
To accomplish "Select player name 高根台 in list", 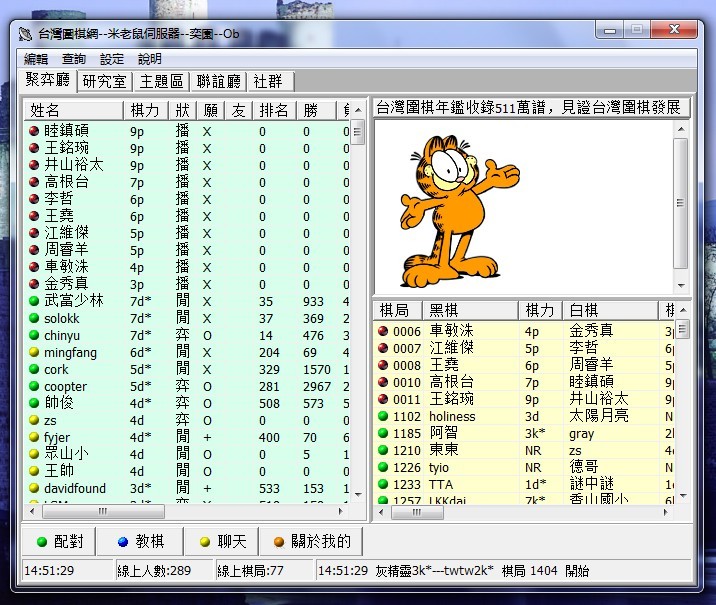I will (x=67, y=182).
